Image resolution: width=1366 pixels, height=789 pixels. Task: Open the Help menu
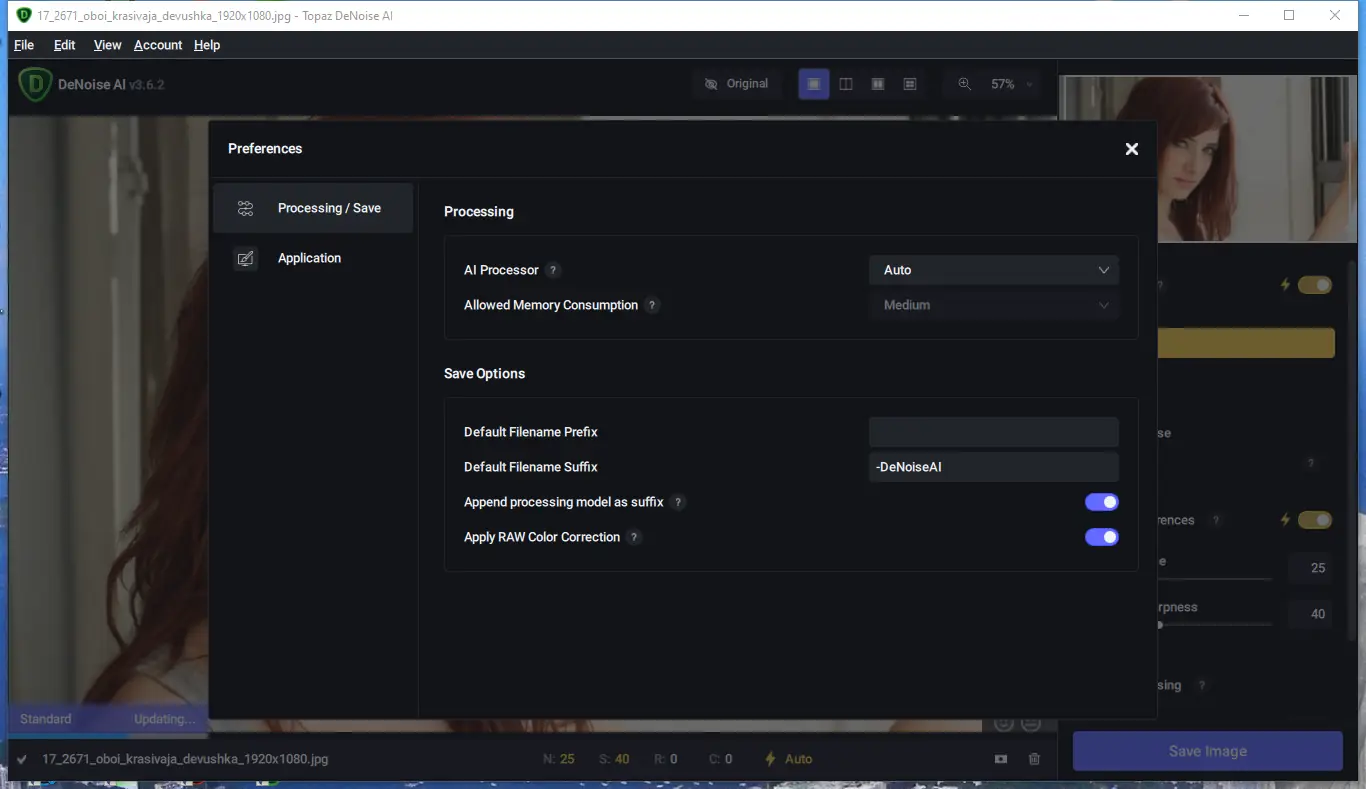[x=207, y=45]
